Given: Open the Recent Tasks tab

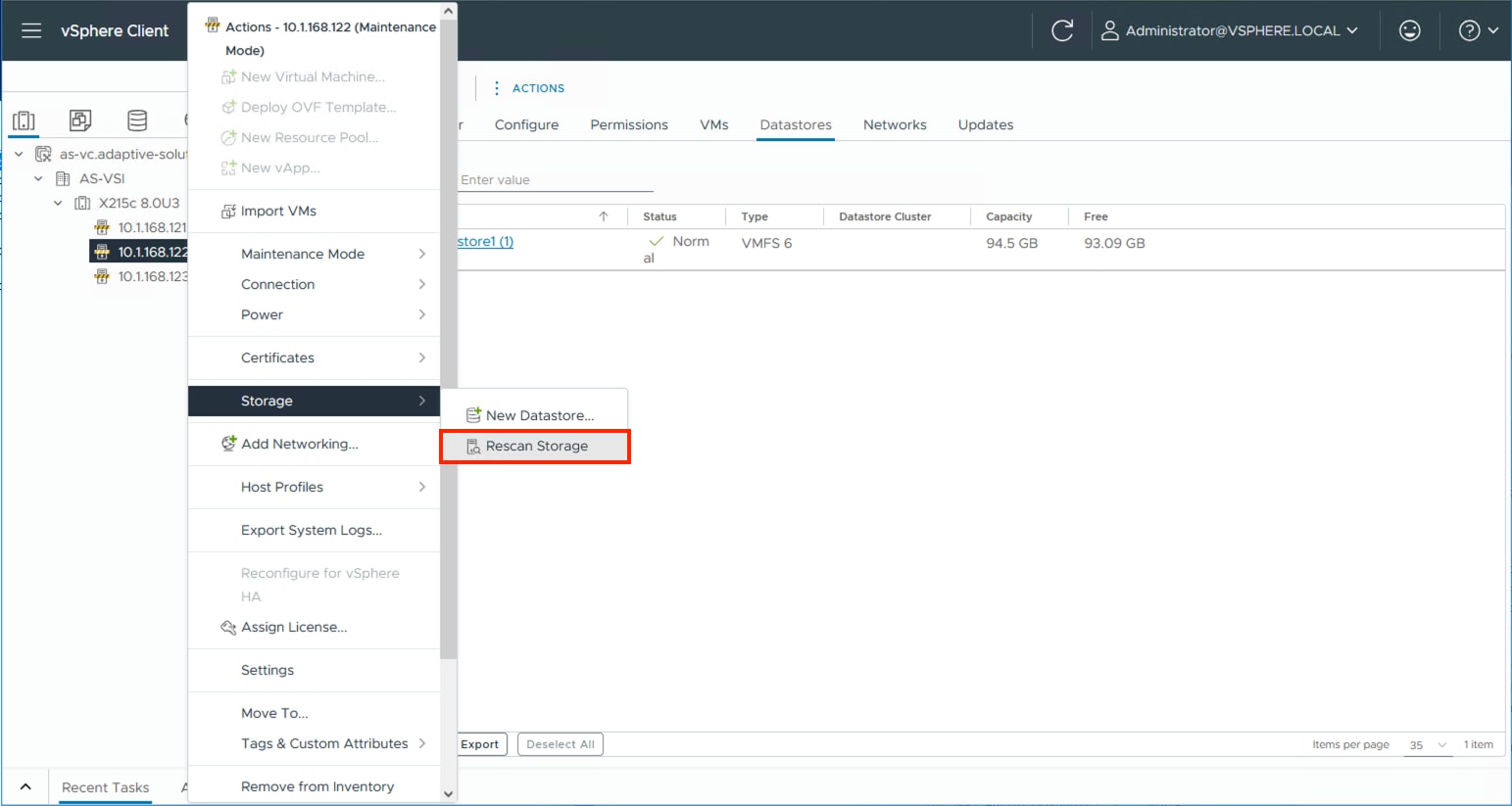Looking at the screenshot, I should (106, 787).
